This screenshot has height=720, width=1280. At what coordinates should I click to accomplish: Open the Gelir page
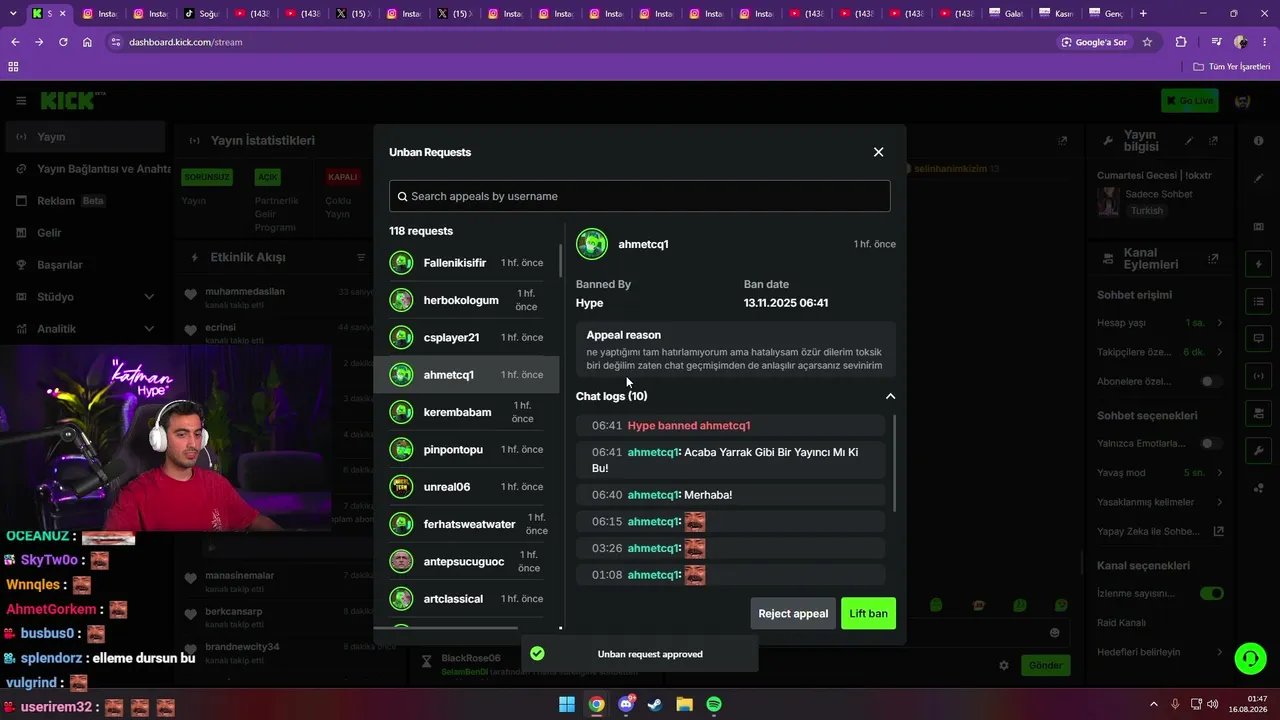click(x=84, y=233)
